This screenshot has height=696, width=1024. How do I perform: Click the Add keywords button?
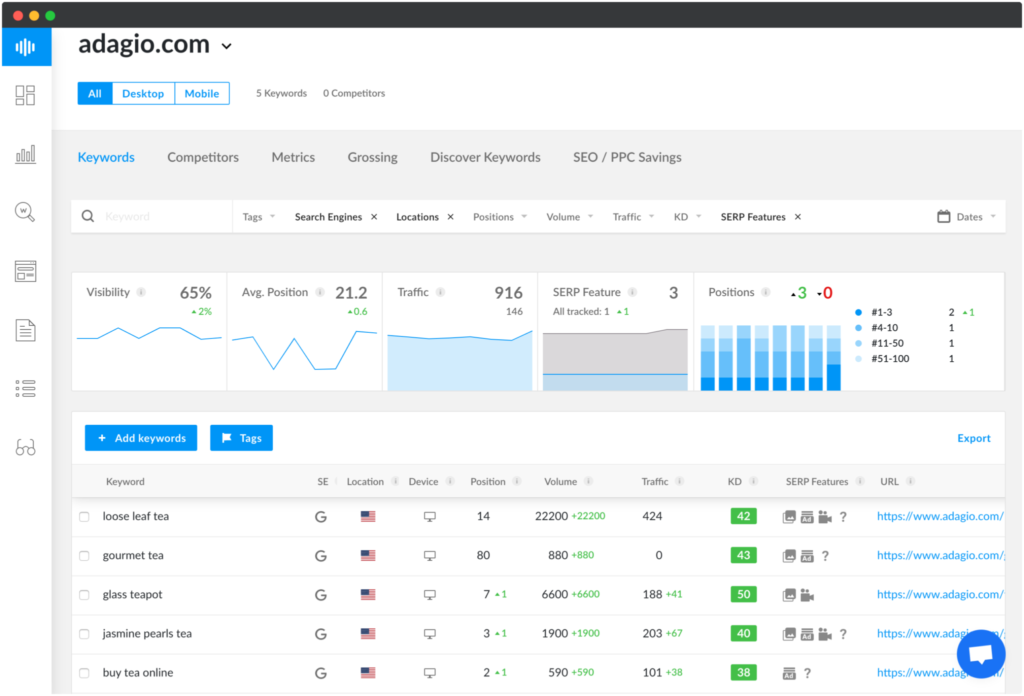click(141, 438)
